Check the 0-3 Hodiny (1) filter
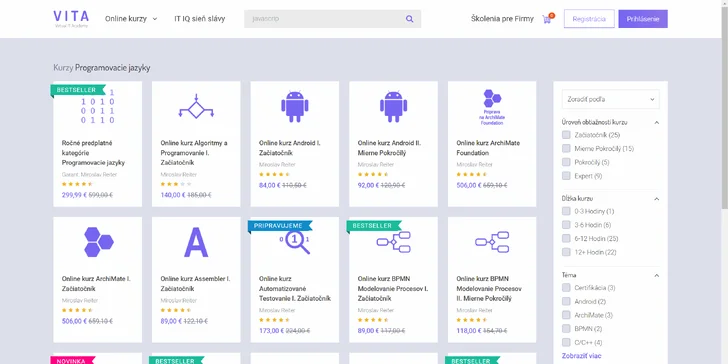Viewport: 728px width, 364px height. (566, 211)
